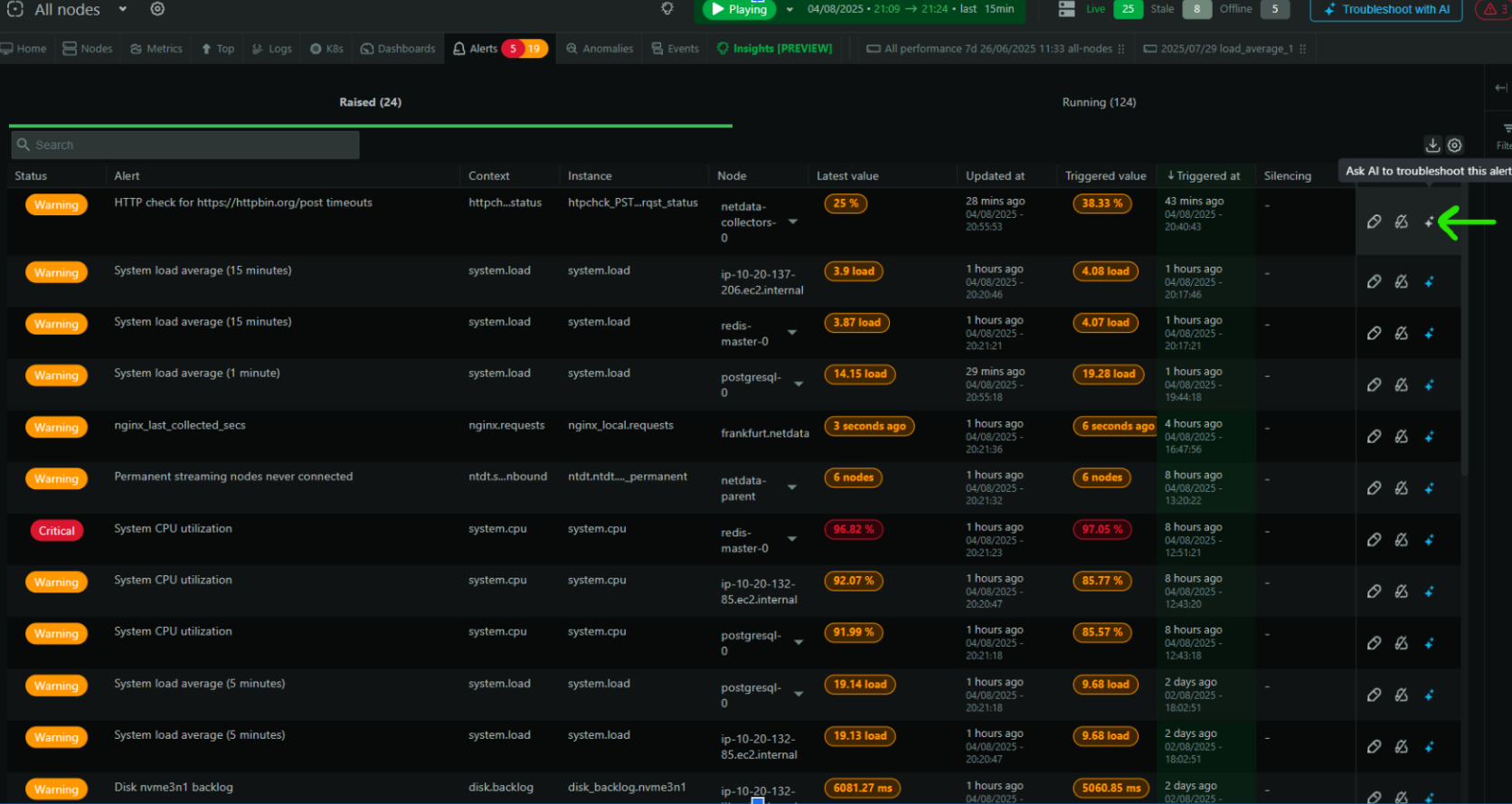Silence the HTTP check timeouts alert
1512x804 pixels.
coord(1401,222)
